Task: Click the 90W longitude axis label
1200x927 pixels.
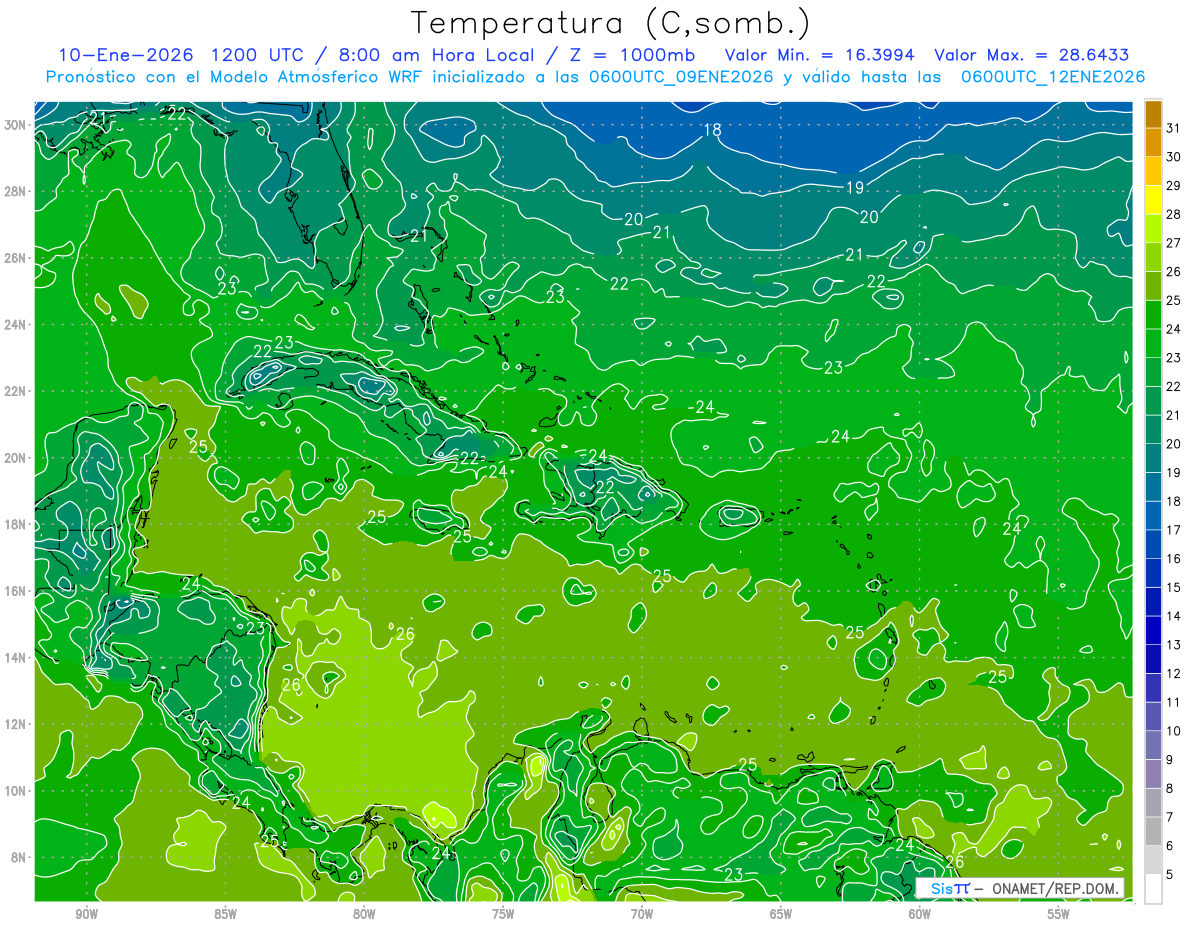Action: click(x=87, y=914)
